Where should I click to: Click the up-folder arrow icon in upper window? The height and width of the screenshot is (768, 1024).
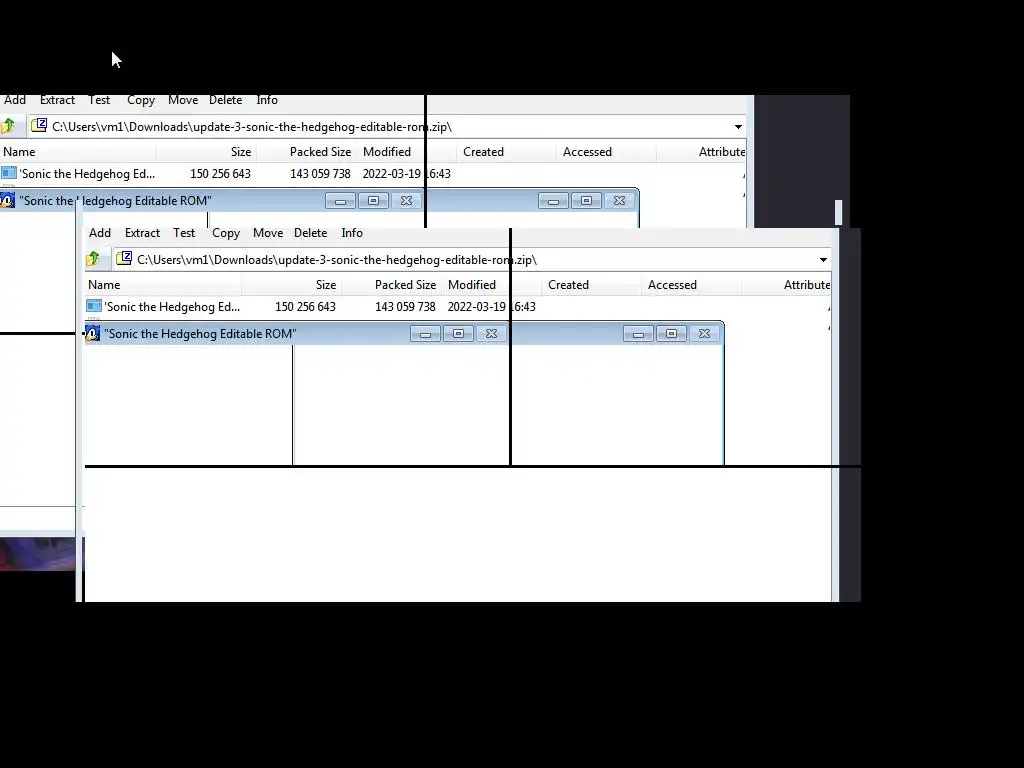click(x=8, y=126)
